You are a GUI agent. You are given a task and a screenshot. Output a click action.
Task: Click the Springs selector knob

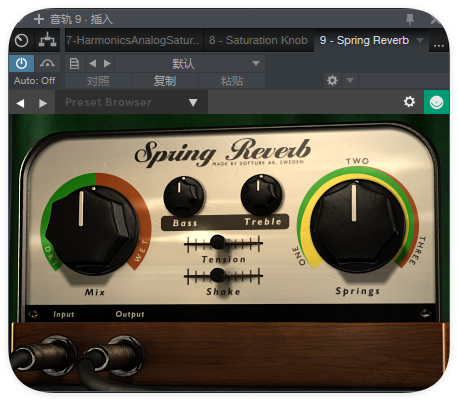pos(358,226)
